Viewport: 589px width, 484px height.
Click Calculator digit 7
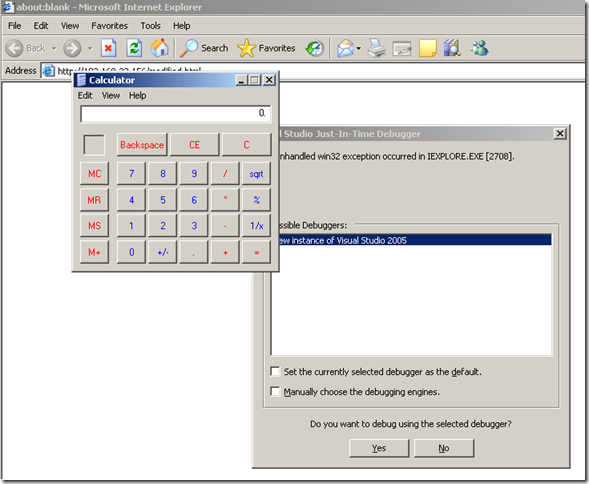[131, 174]
